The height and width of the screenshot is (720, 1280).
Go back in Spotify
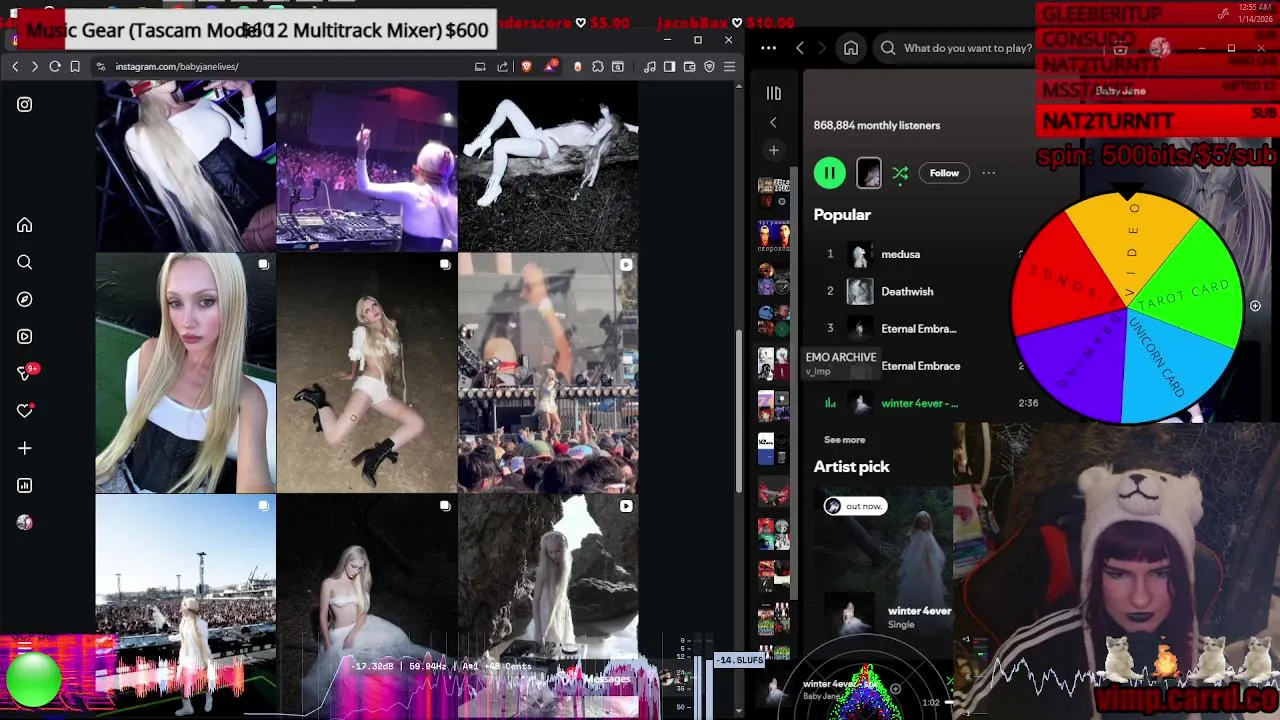coord(800,48)
